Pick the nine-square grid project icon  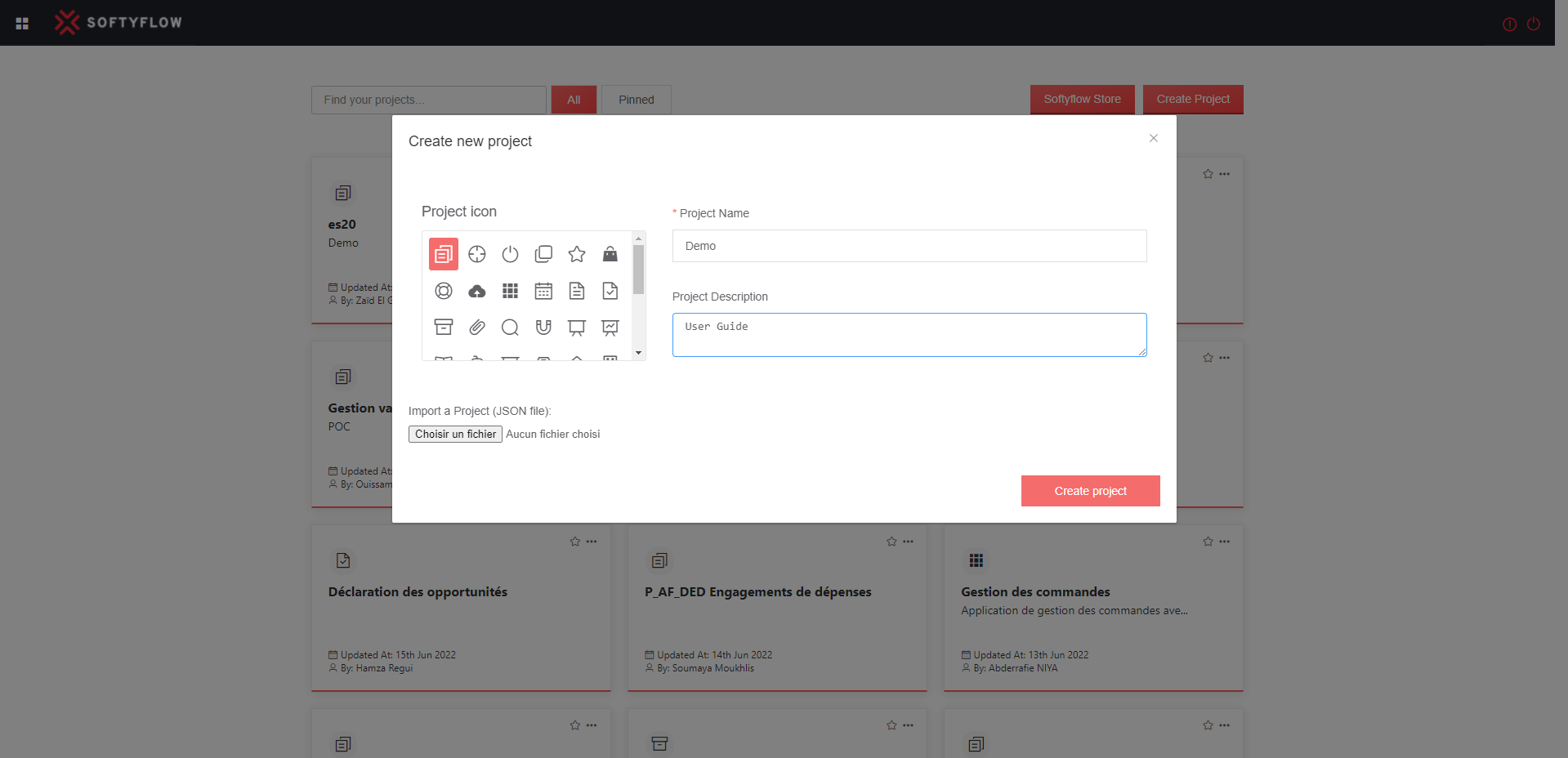coord(510,291)
